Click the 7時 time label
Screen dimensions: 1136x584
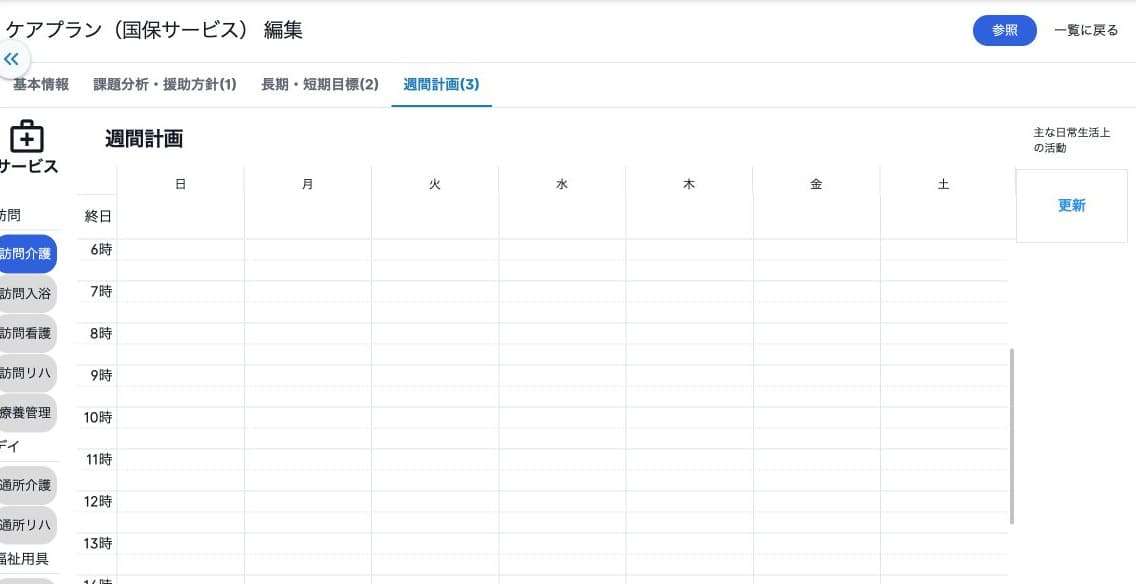101,292
